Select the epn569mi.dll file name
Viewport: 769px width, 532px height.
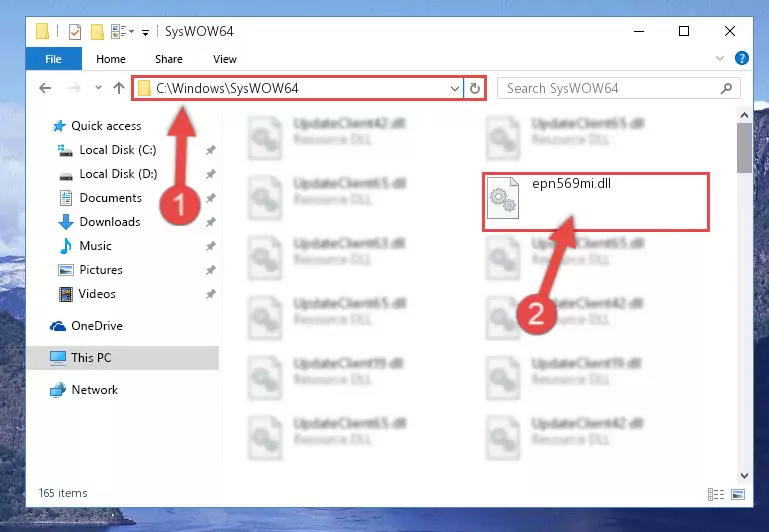[x=571, y=184]
